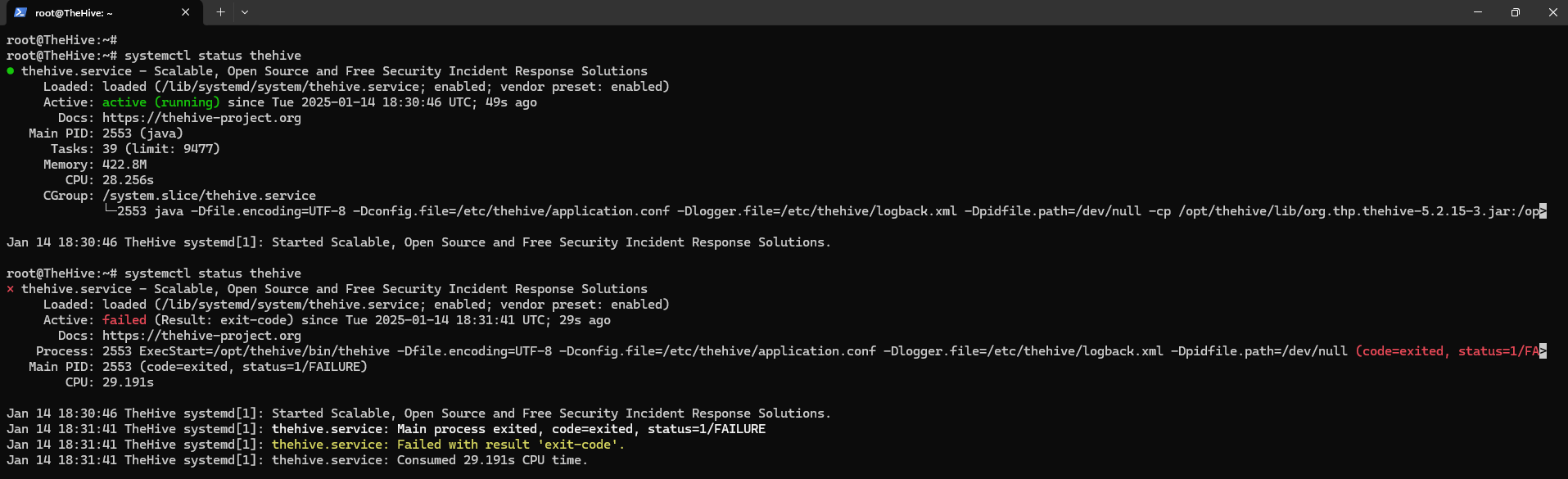The width and height of the screenshot is (1568, 479).
Task: Click the red '(code=exited, status=1/FA' text
Action: click(x=1447, y=351)
